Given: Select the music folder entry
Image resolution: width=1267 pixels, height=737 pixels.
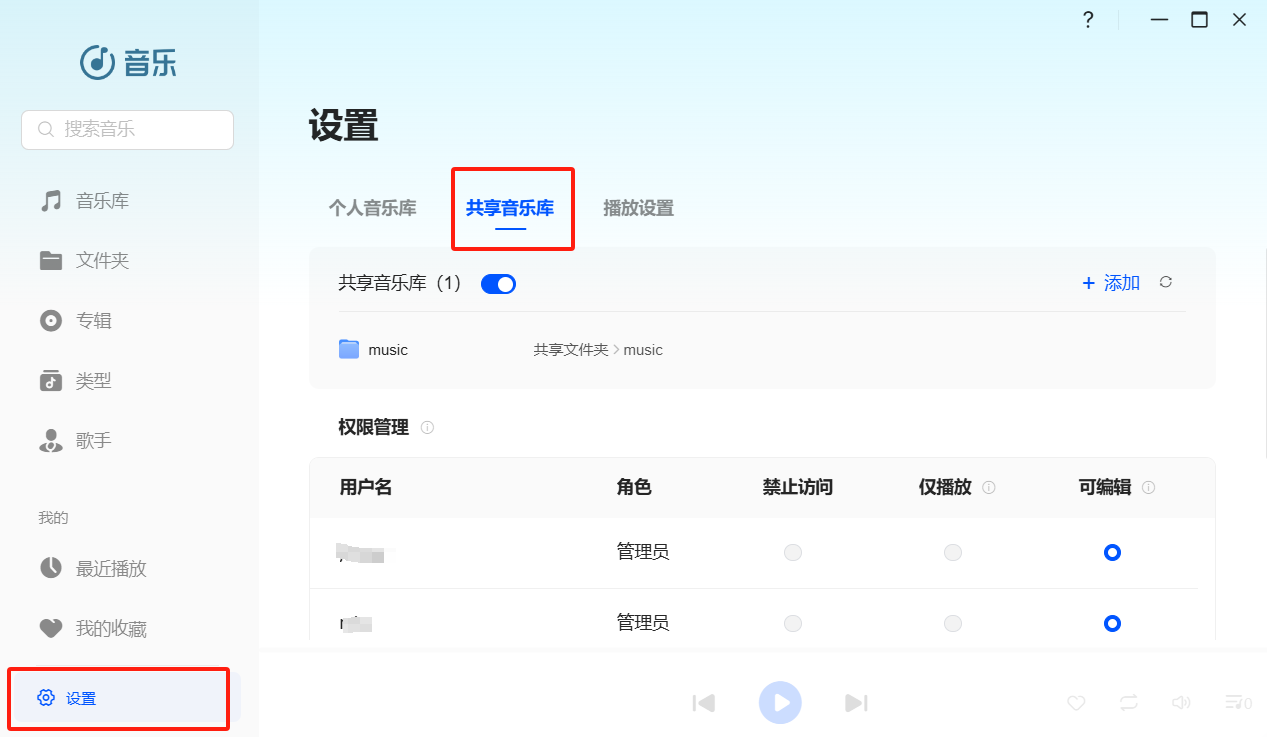Looking at the screenshot, I should click(387, 350).
